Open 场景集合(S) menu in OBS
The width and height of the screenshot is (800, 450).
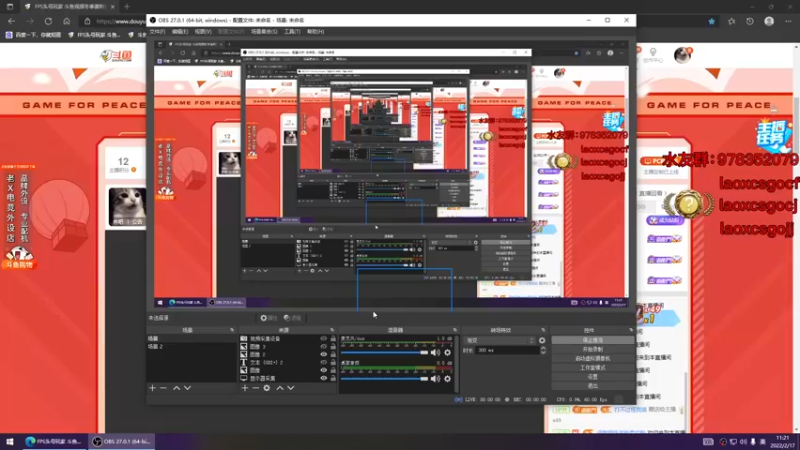(264, 32)
